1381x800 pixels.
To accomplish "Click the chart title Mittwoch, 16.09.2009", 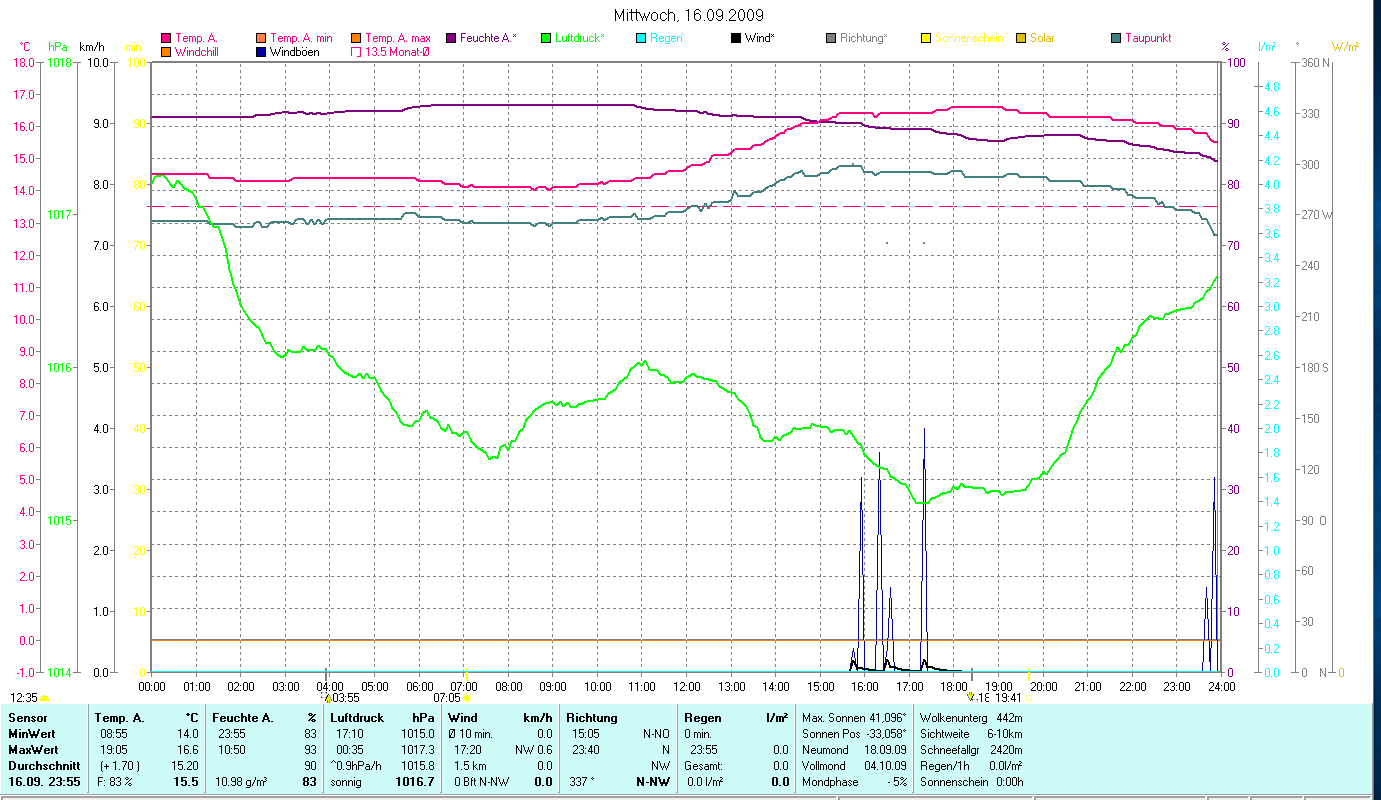I will 690,15.
